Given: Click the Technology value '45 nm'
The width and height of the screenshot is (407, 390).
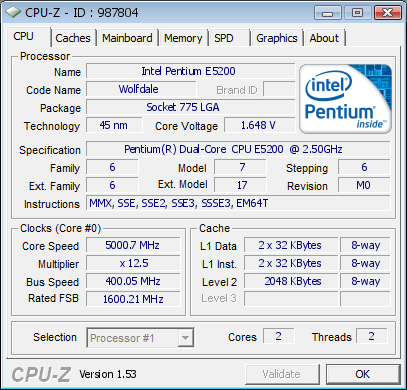Looking at the screenshot, I should [114, 125].
